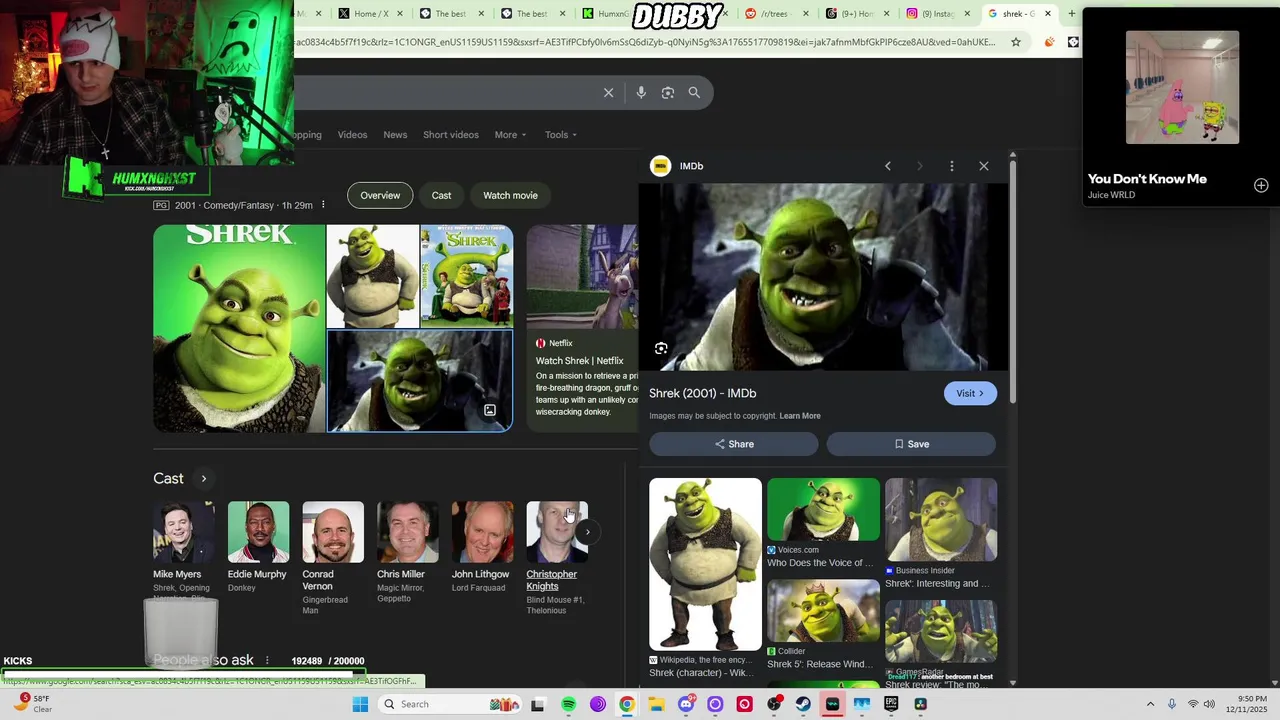Open Steam from the taskbar

point(803,704)
